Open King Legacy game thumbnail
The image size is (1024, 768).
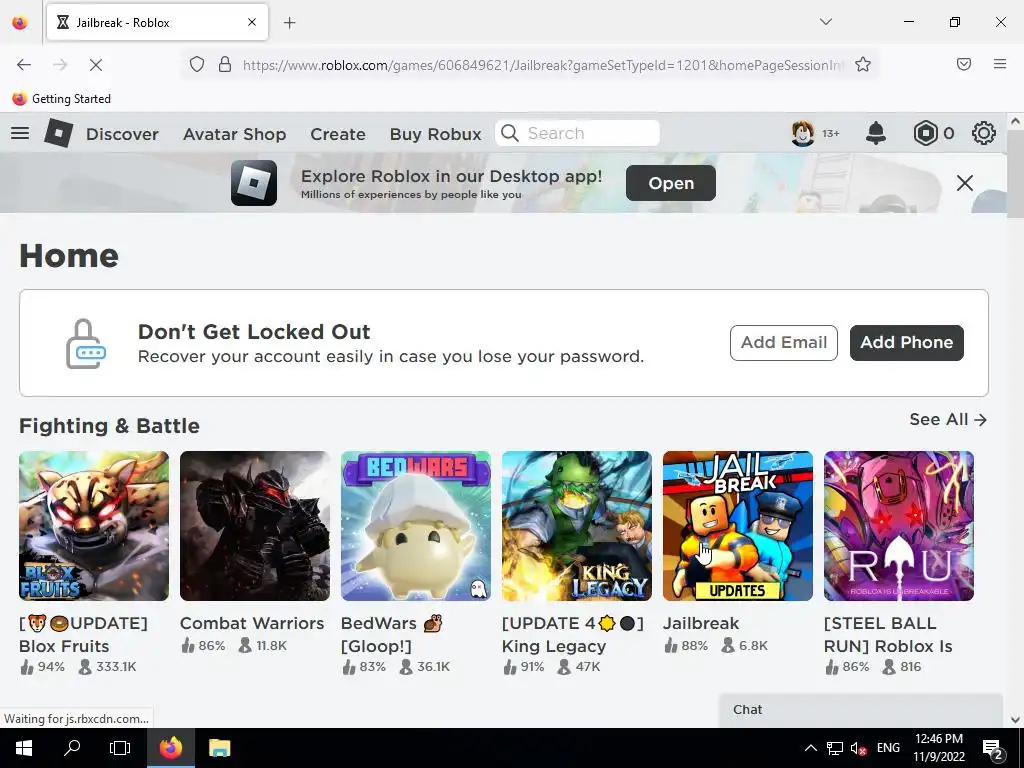pyautogui.click(x=577, y=526)
